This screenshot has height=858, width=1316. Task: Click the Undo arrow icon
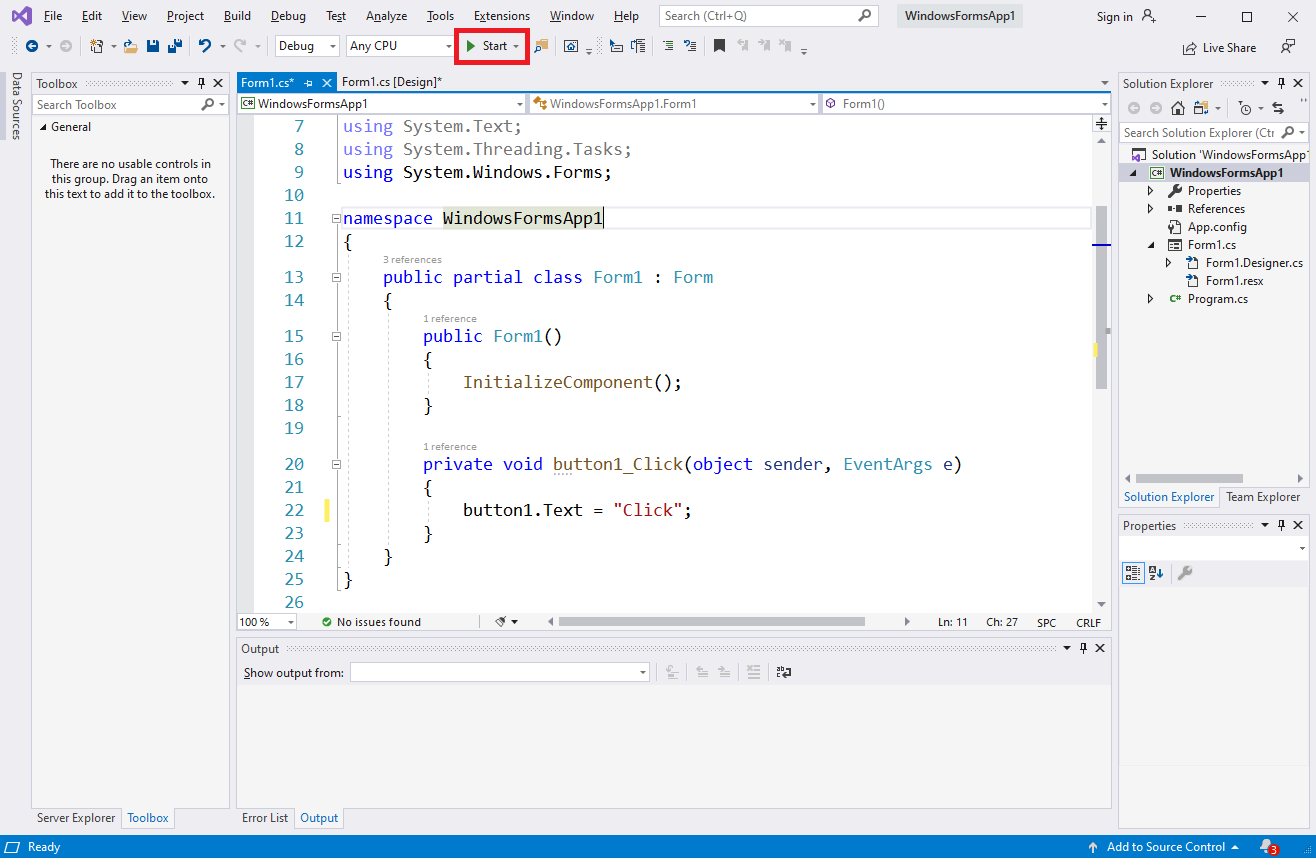205,46
